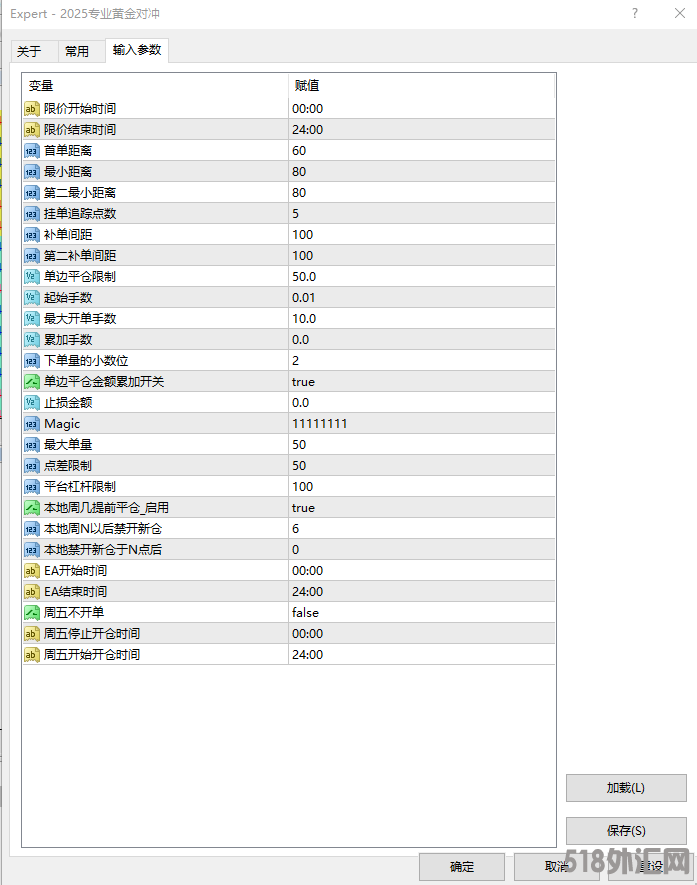Open the 常用 tab
The image size is (697, 885).
[x=77, y=51]
